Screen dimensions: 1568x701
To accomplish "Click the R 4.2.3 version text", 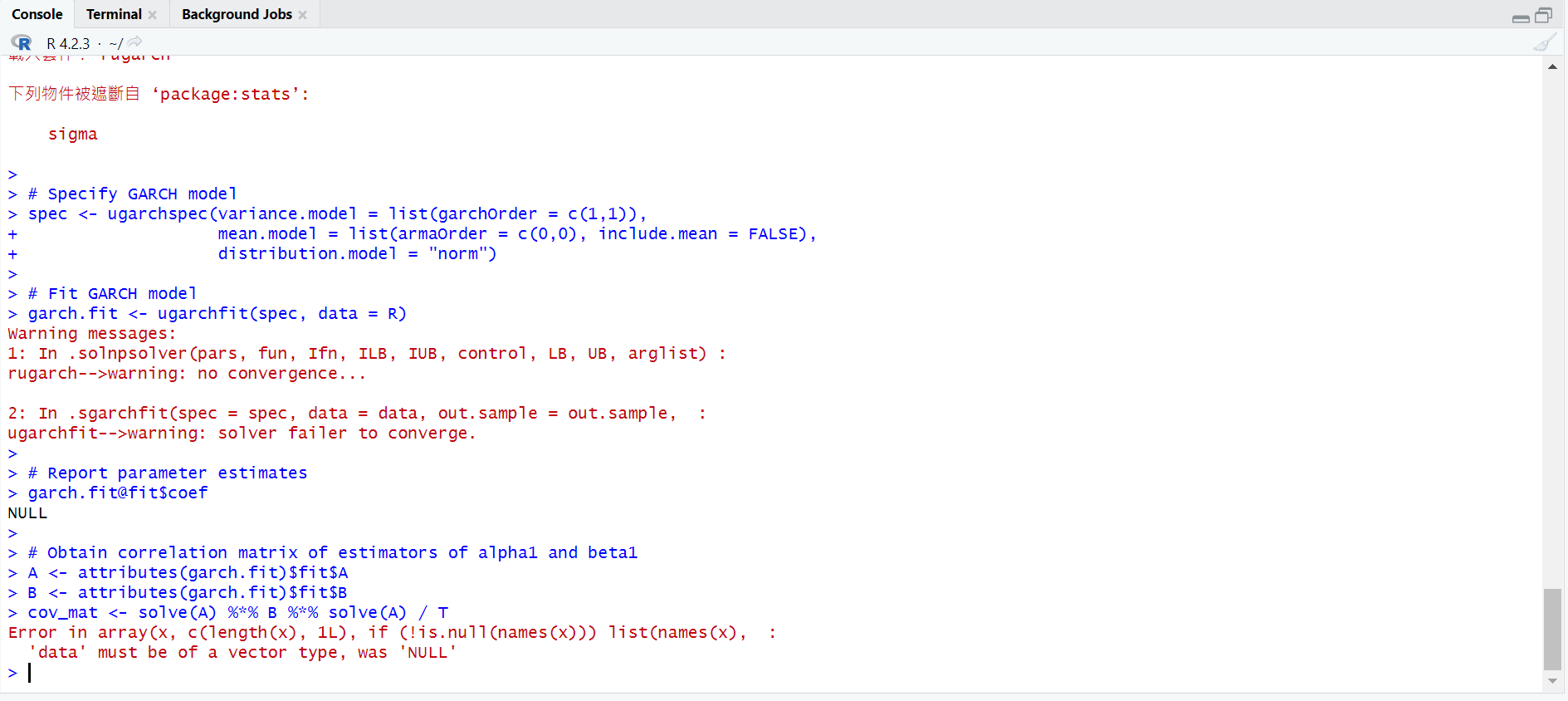I will click(x=68, y=43).
